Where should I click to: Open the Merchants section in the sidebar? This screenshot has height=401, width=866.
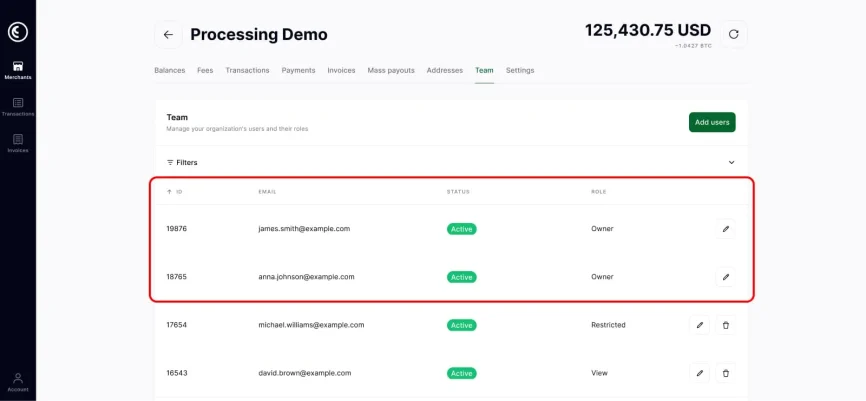(x=18, y=71)
